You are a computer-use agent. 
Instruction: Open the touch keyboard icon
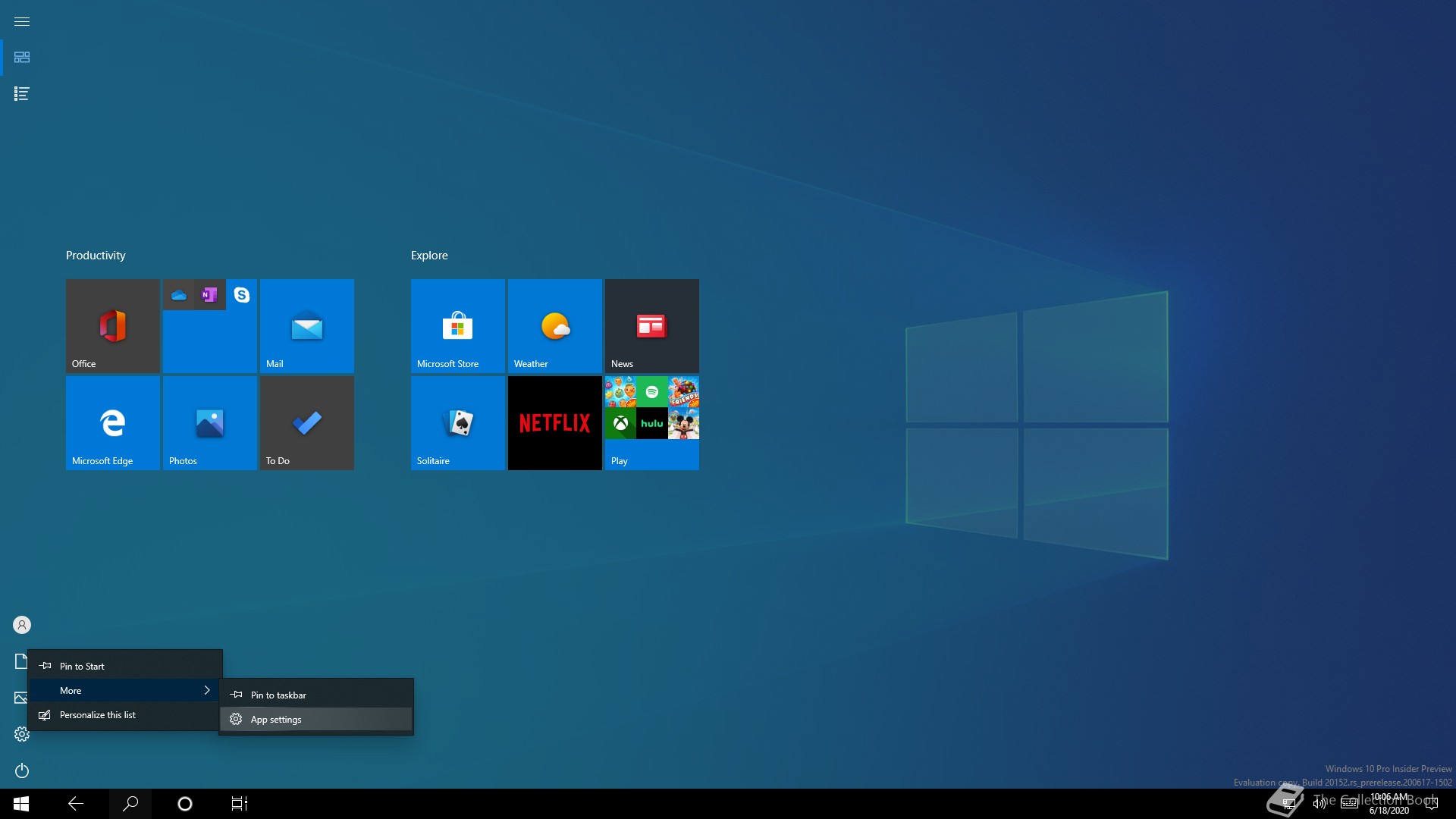click(1350, 804)
